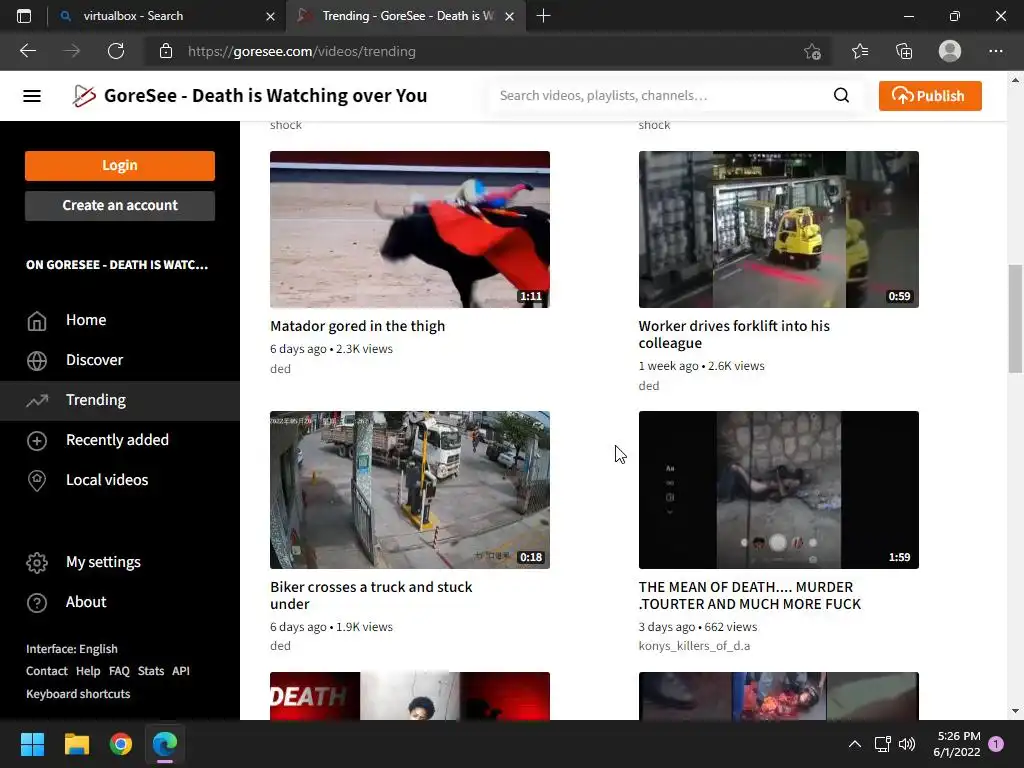Open Matador gored in the thigh title
The width and height of the screenshot is (1024, 768).
357,326
